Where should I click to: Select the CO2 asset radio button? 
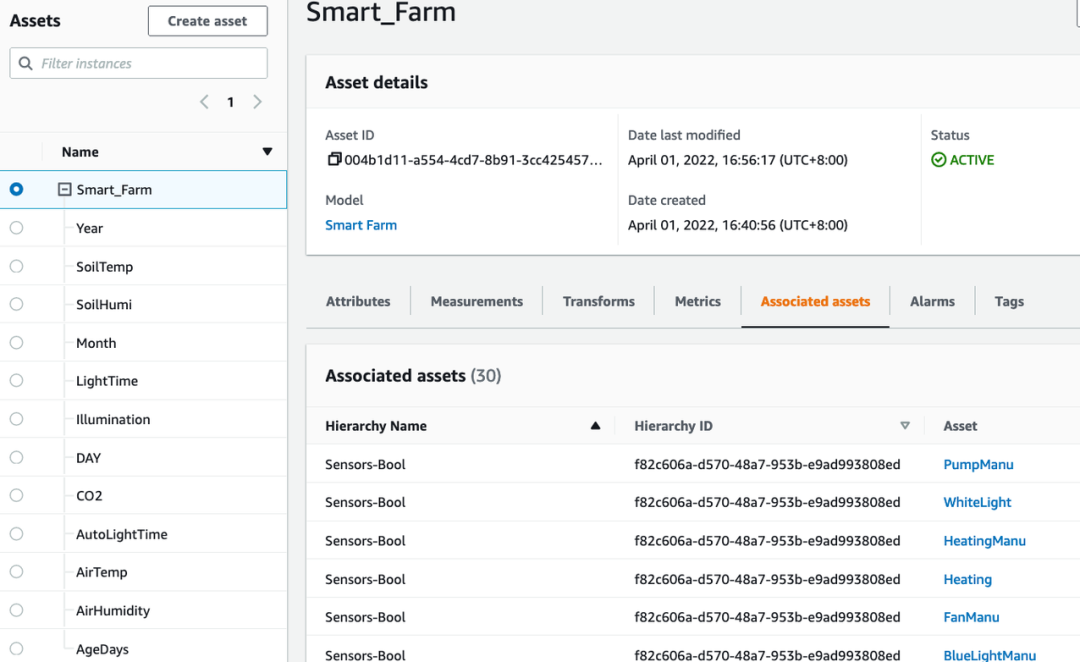click(x=16, y=495)
